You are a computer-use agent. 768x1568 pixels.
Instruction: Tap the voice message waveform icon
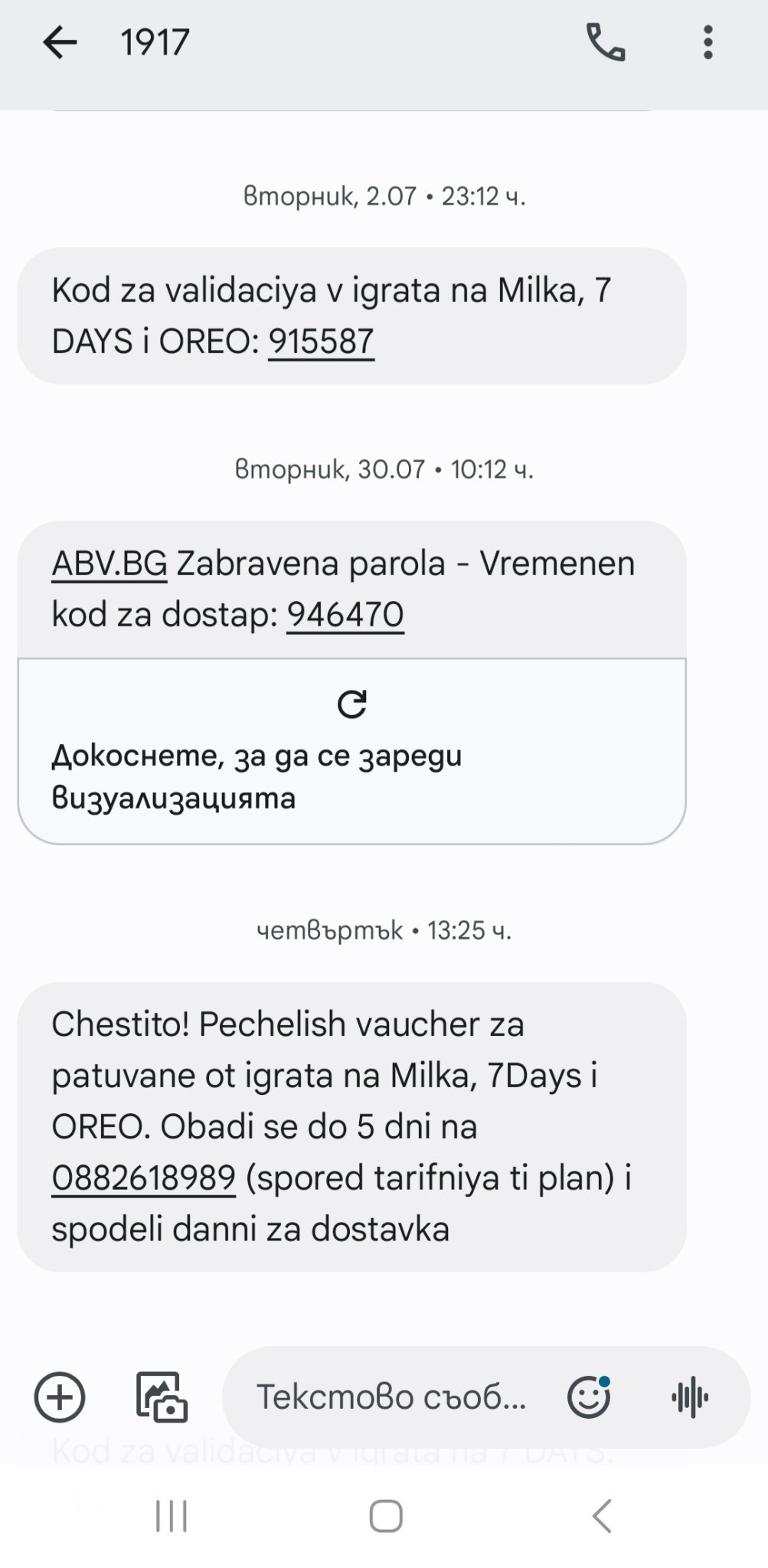click(690, 1397)
